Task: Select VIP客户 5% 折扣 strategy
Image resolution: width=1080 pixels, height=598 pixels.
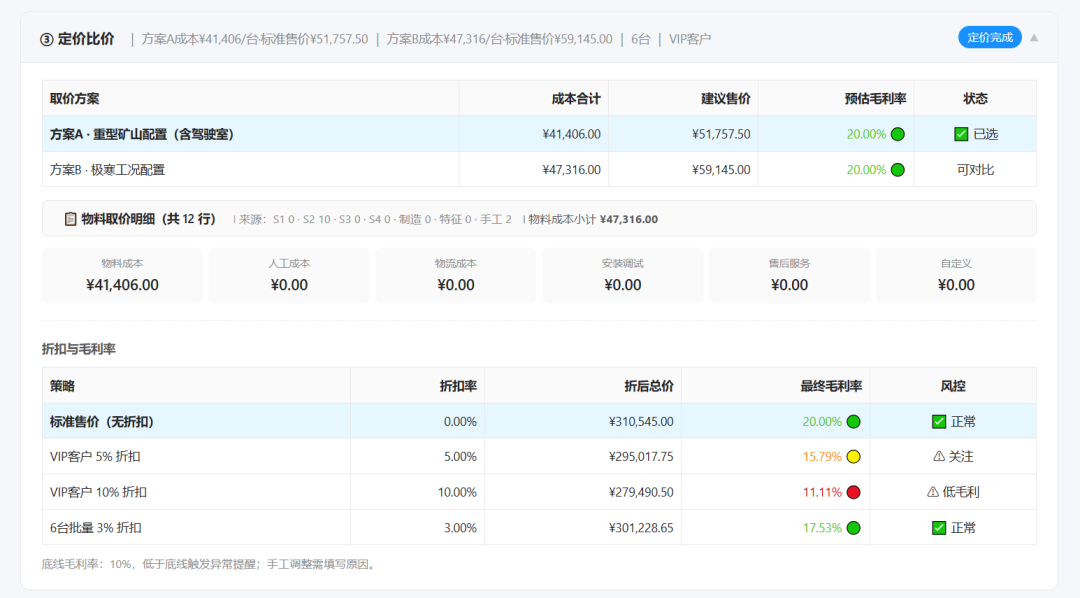Action: pos(539,457)
